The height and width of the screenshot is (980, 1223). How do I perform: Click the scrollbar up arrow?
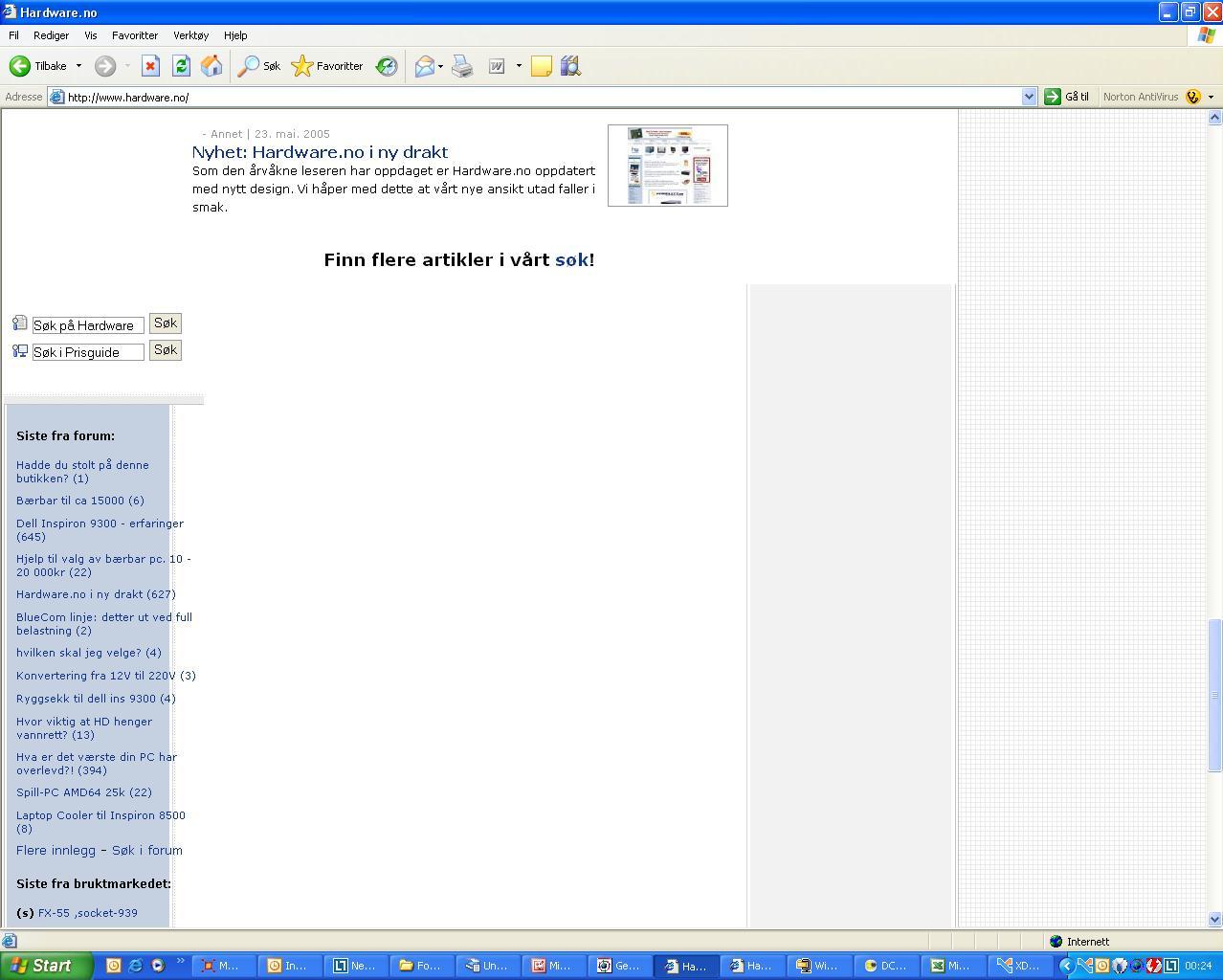coord(1214,117)
